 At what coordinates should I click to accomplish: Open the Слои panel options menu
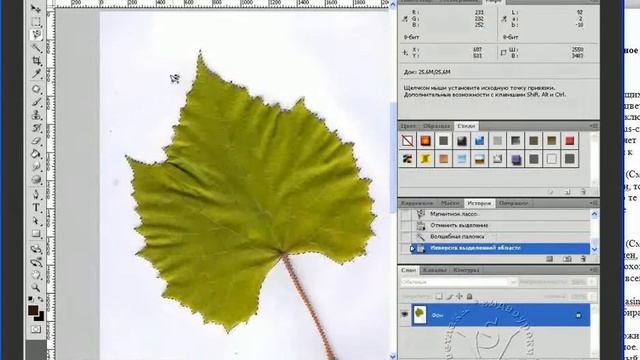(x=594, y=270)
